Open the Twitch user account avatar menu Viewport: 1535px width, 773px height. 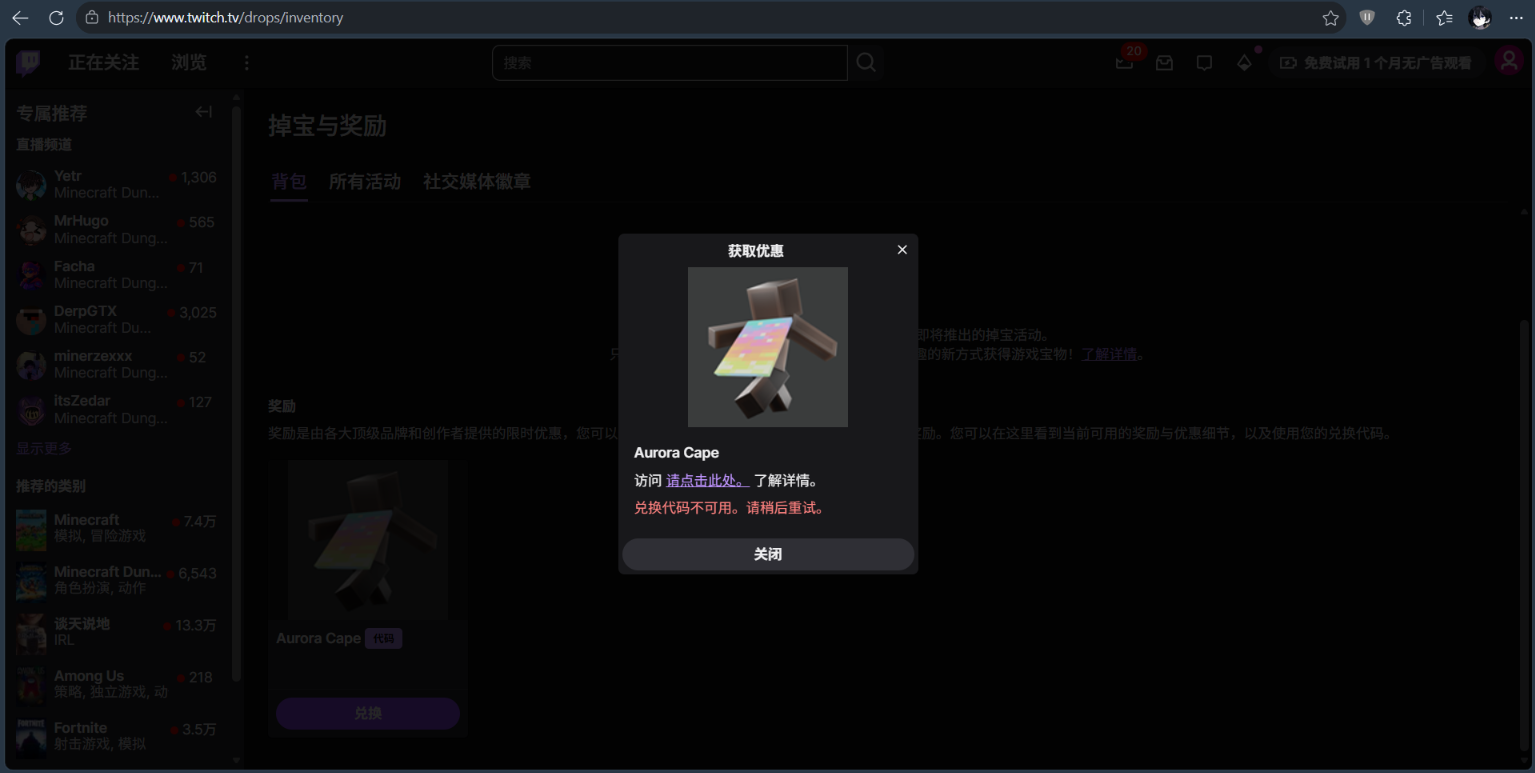1508,62
